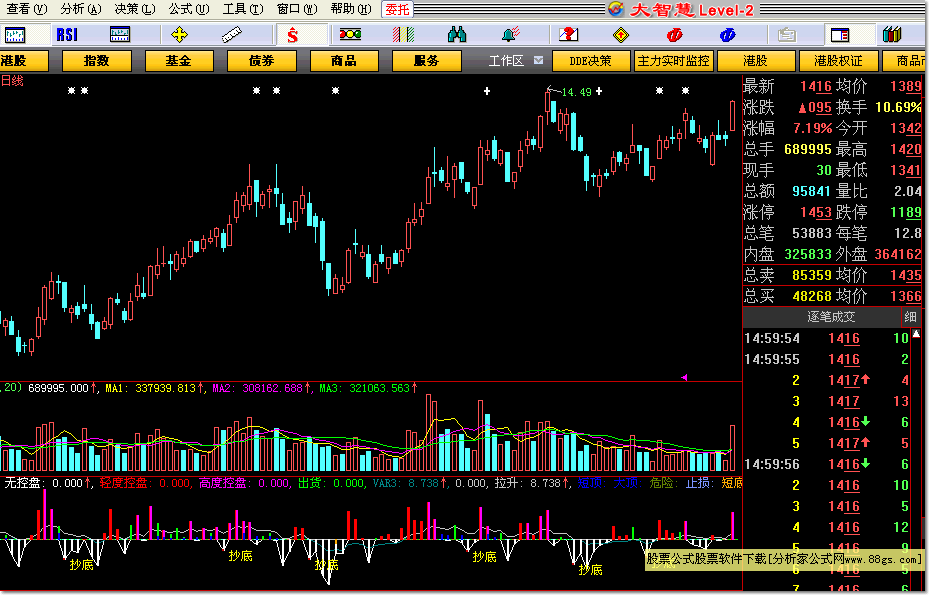Image resolution: width=932 pixels, height=597 pixels.
Task: Click the blue circular info icon
Action: coord(728,35)
